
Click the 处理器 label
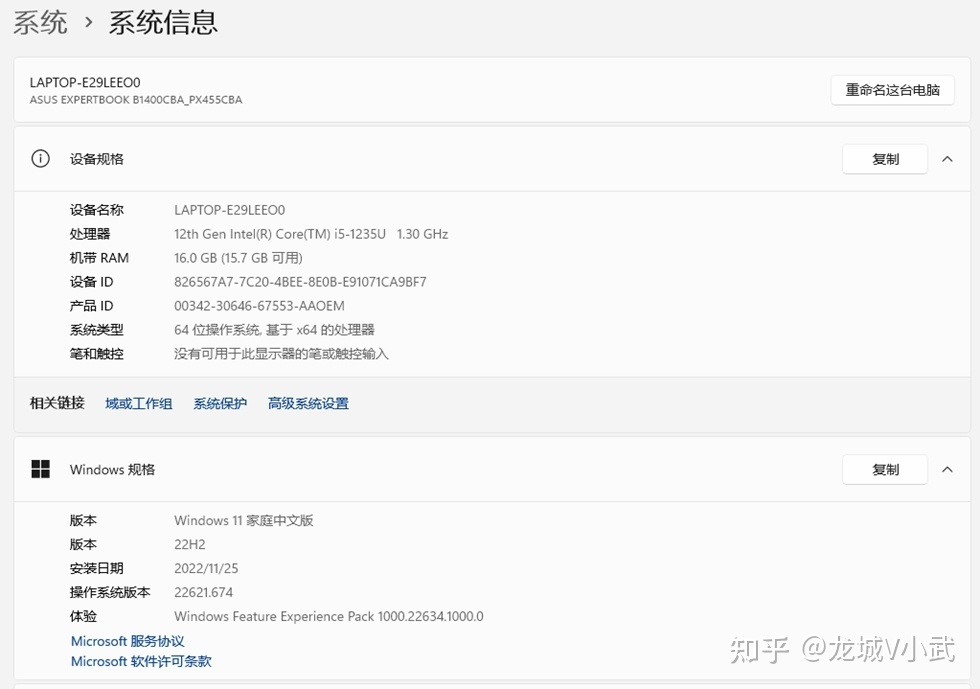click(90, 234)
